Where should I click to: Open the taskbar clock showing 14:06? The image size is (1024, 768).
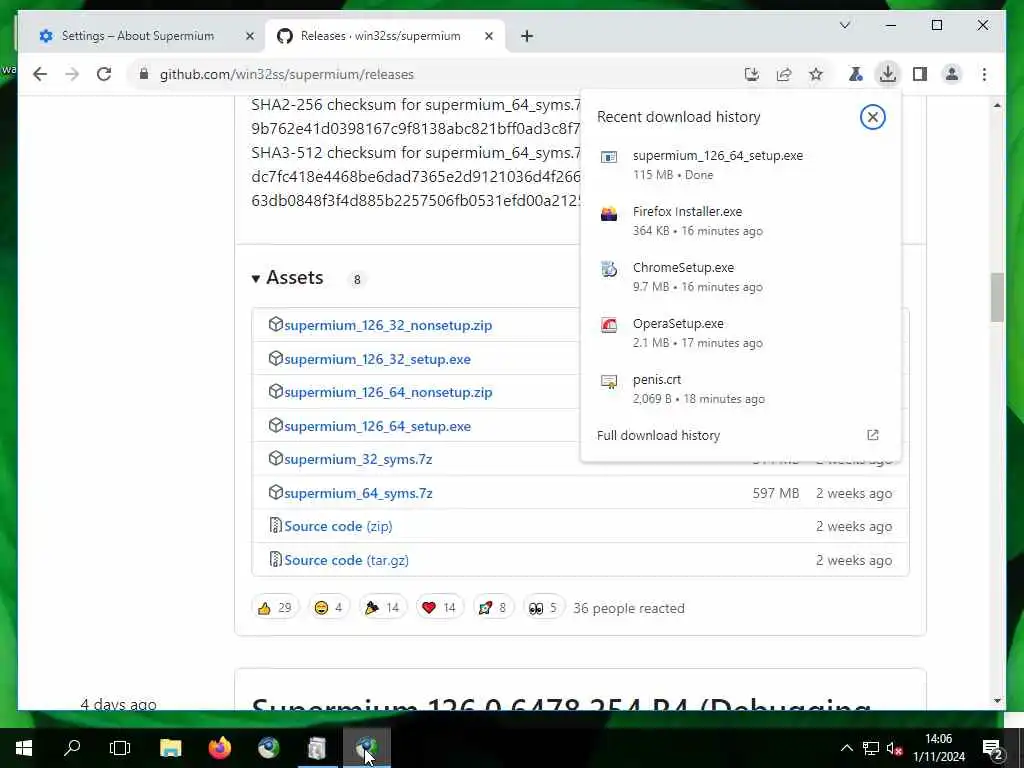tap(938, 748)
